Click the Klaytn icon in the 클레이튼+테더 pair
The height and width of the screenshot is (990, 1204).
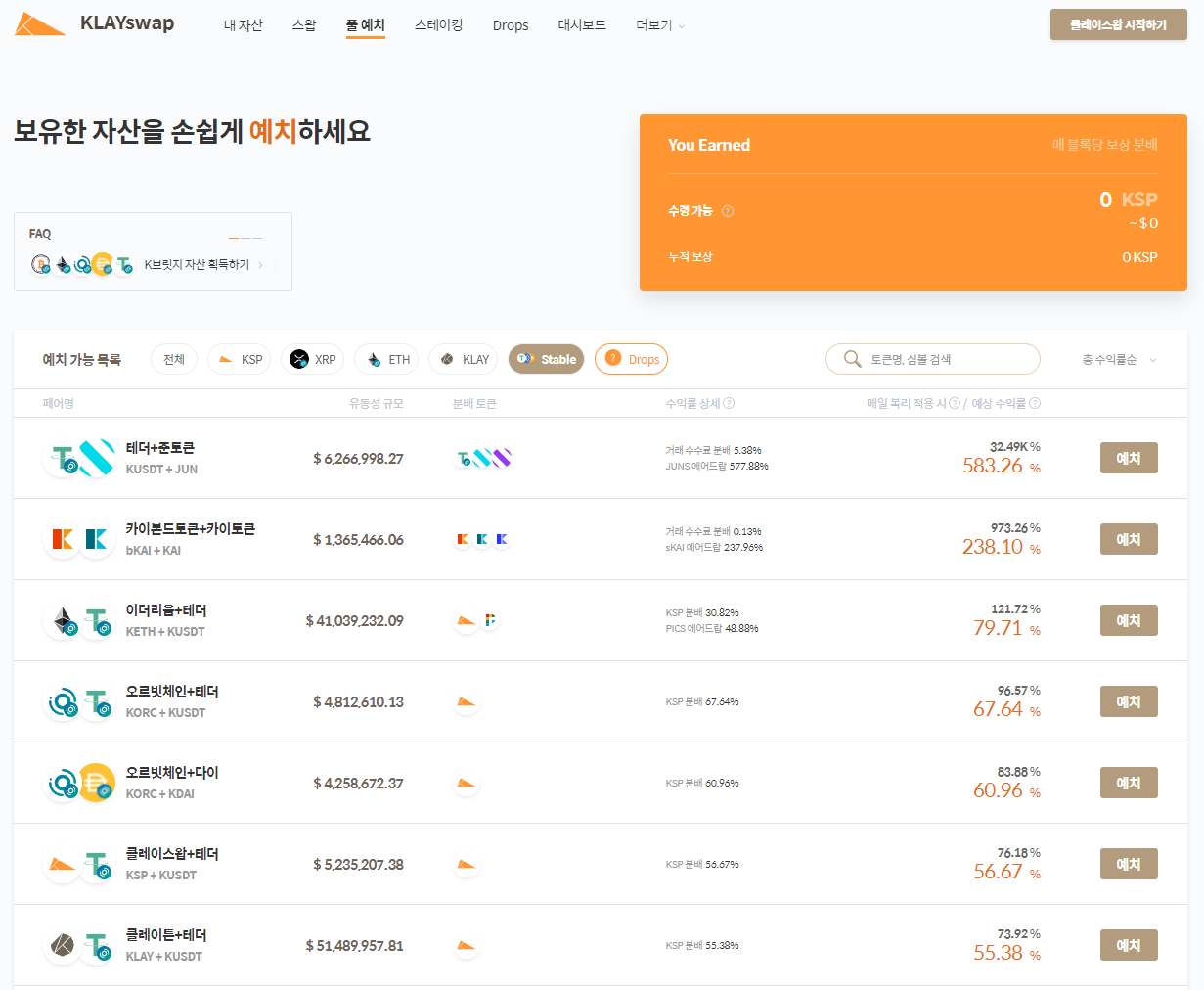[x=63, y=945]
